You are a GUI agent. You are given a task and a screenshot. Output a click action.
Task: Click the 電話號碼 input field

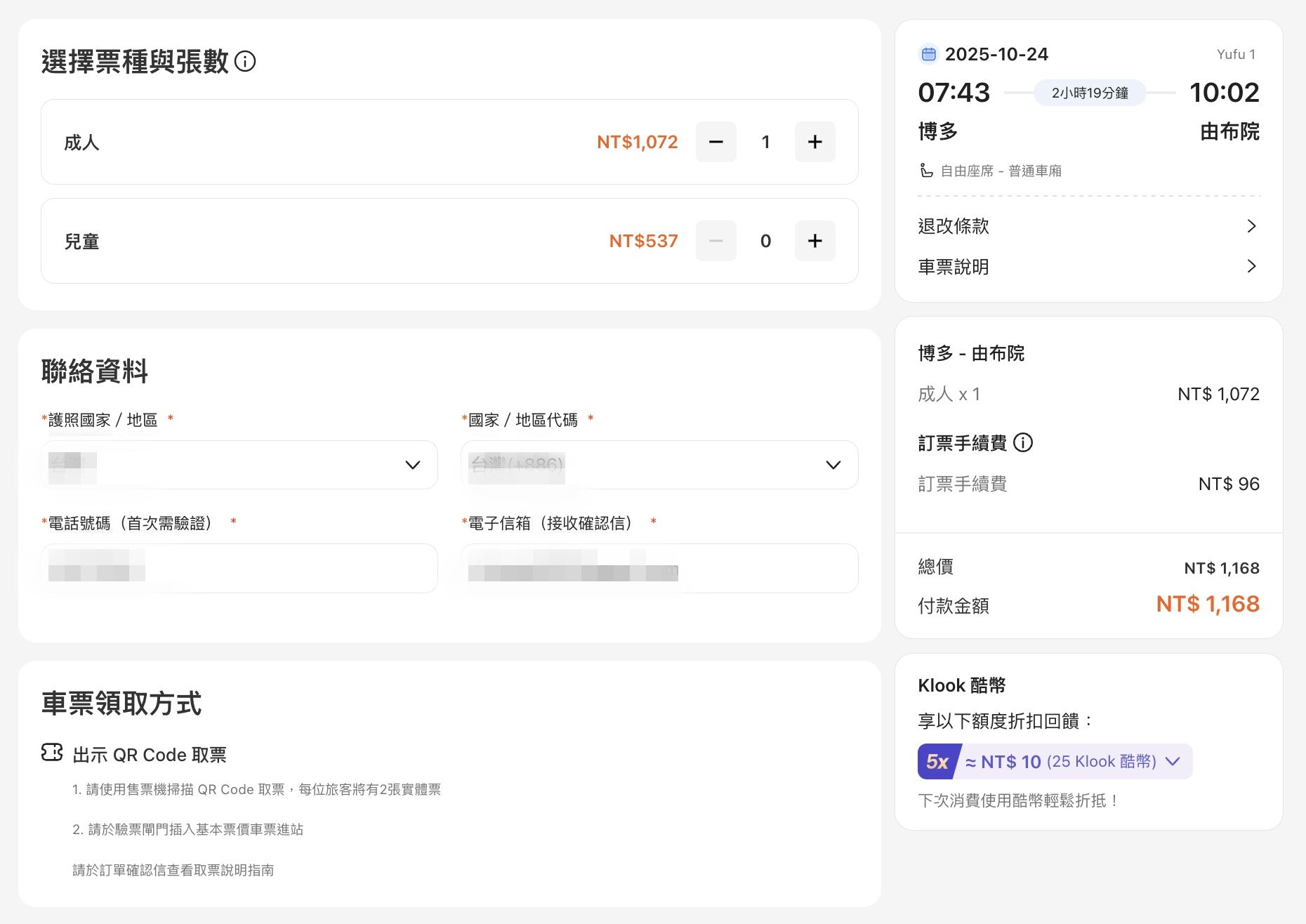[x=239, y=568]
